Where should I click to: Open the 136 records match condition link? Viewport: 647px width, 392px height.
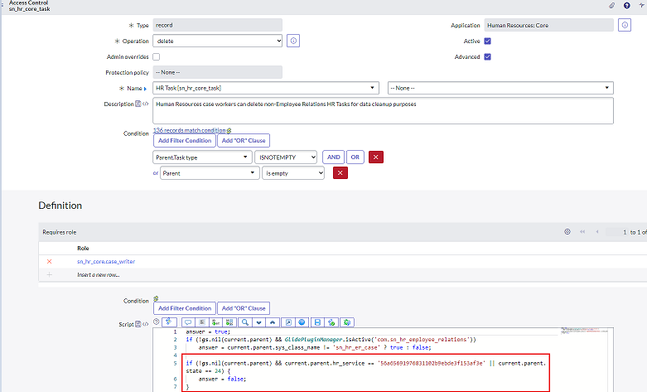pos(189,130)
